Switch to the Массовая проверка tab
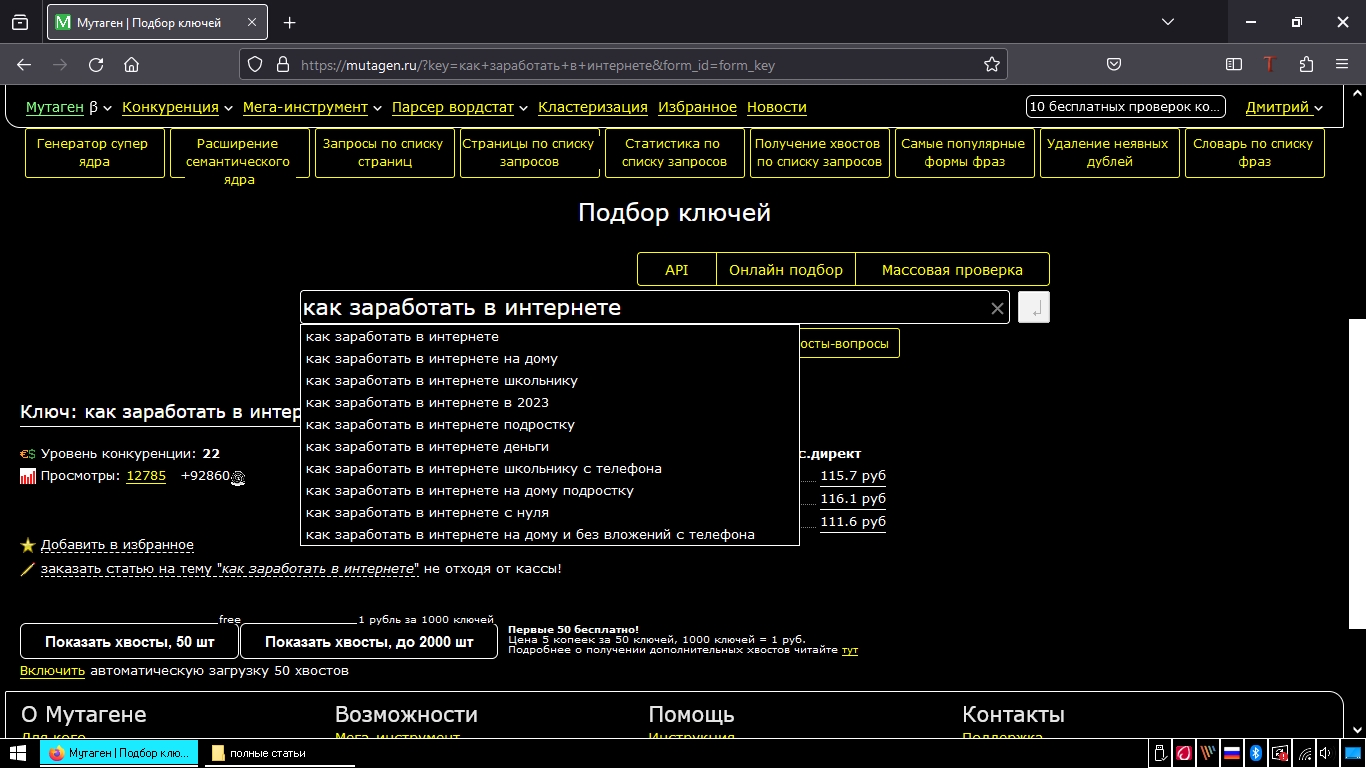Screen dimensions: 1366x768 (952, 270)
